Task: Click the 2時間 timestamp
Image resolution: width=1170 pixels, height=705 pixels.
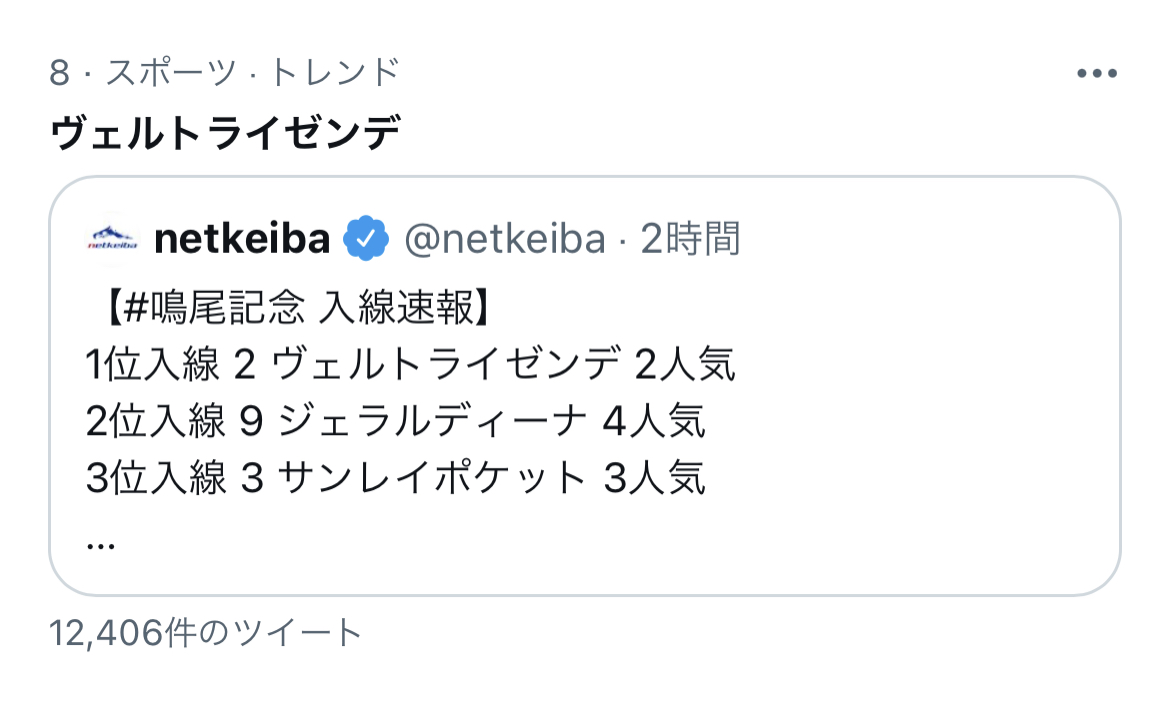Action: pyautogui.click(x=690, y=240)
